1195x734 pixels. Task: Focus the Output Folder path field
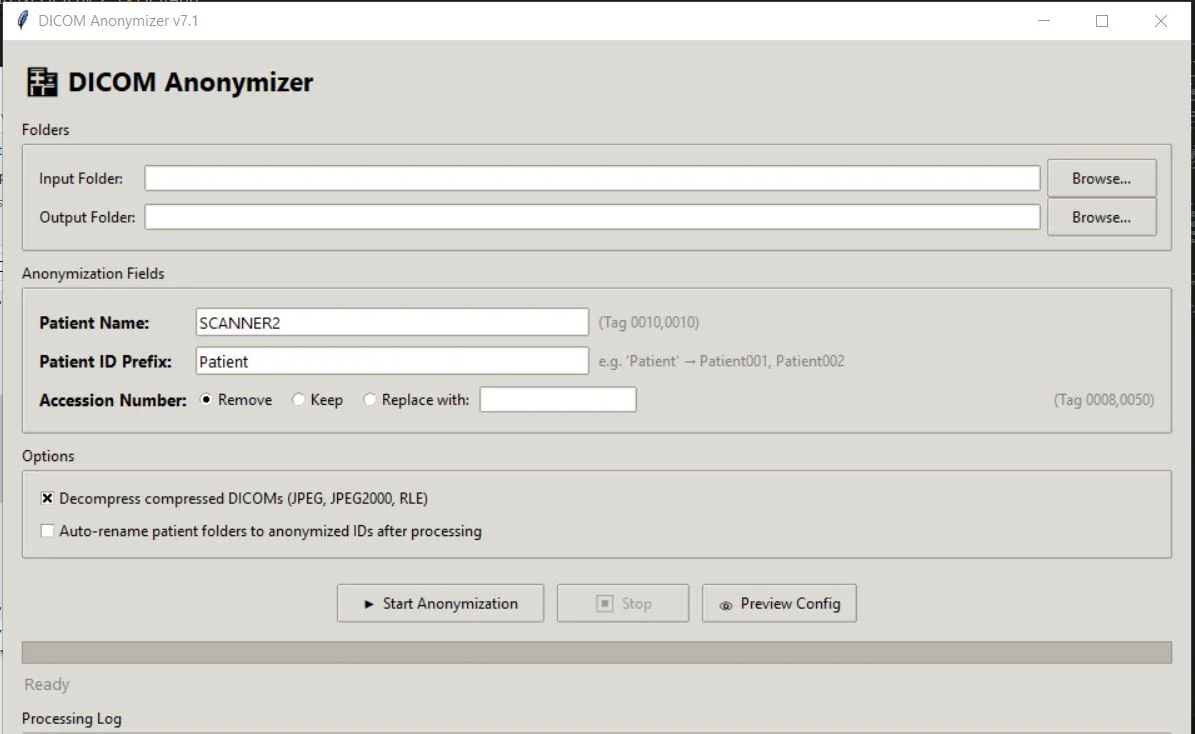(592, 217)
